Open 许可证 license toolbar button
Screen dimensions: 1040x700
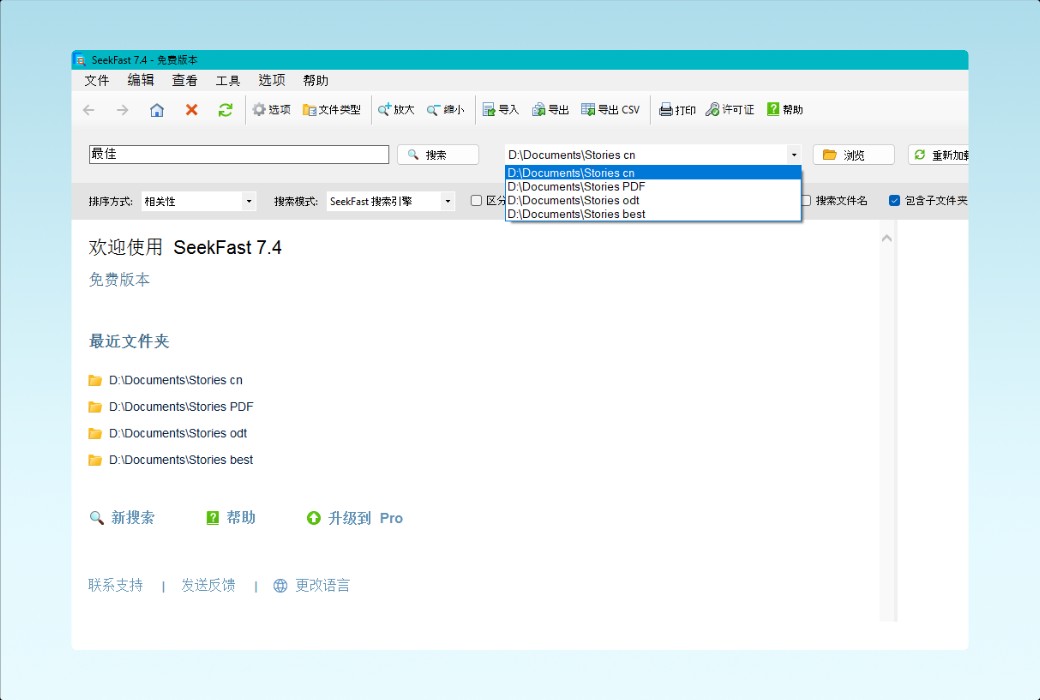point(730,109)
